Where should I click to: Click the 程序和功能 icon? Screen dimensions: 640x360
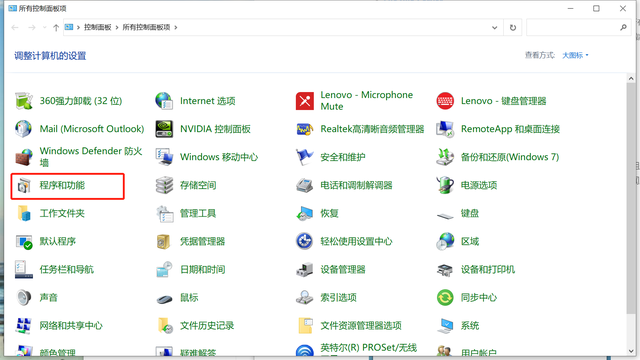tap(24, 185)
